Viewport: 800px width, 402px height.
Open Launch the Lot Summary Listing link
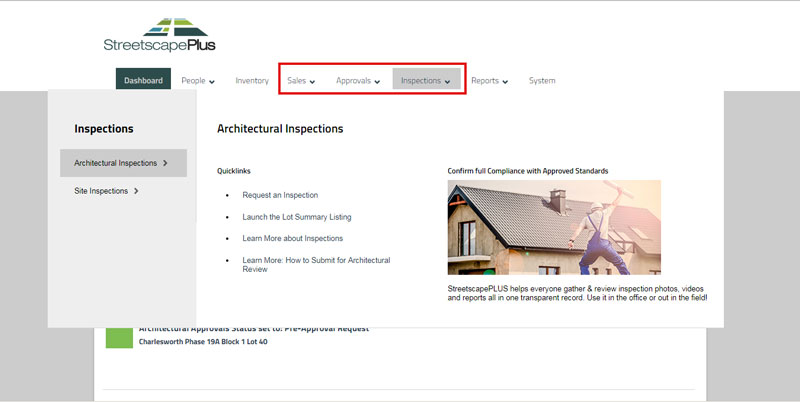click(297, 217)
